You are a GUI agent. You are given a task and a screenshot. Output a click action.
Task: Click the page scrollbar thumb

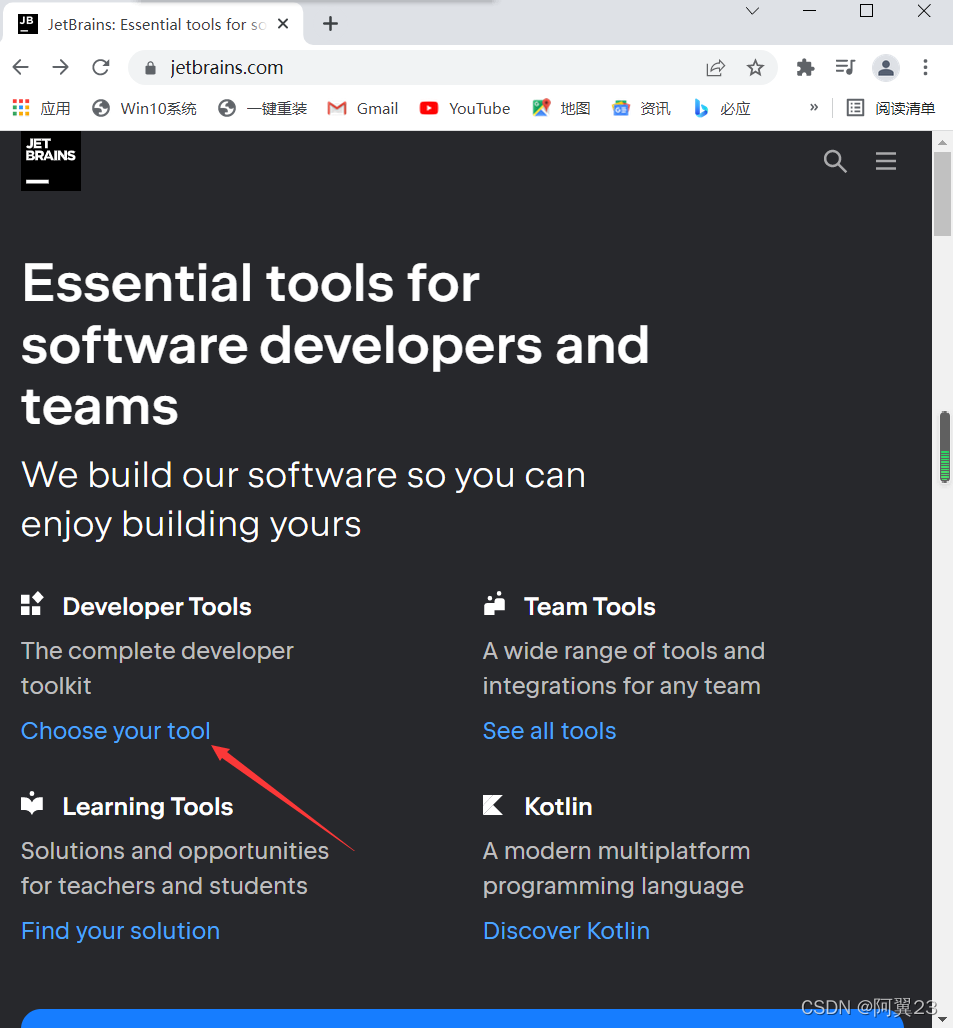click(x=943, y=194)
